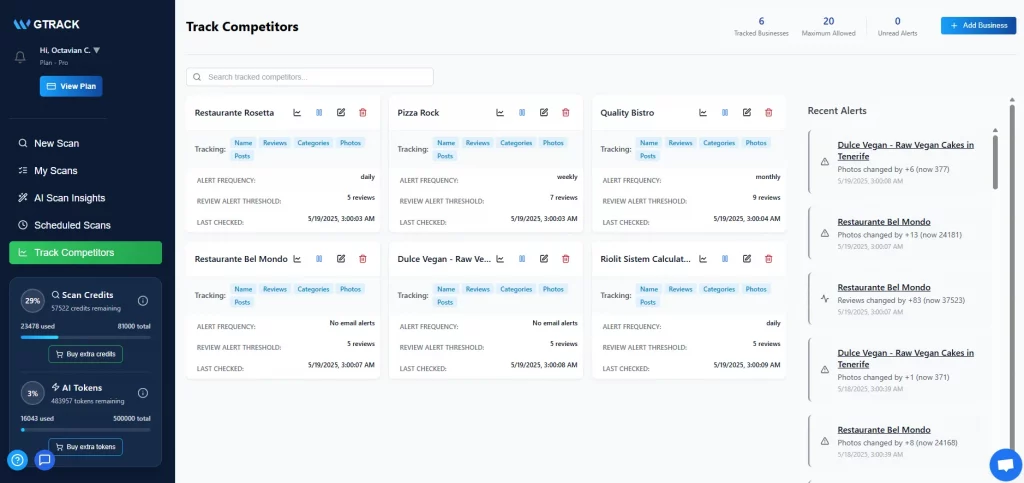Open Restaurante Bel Mondo reviews +83 alert
Screen dimensions: 1024x483
[884, 288]
